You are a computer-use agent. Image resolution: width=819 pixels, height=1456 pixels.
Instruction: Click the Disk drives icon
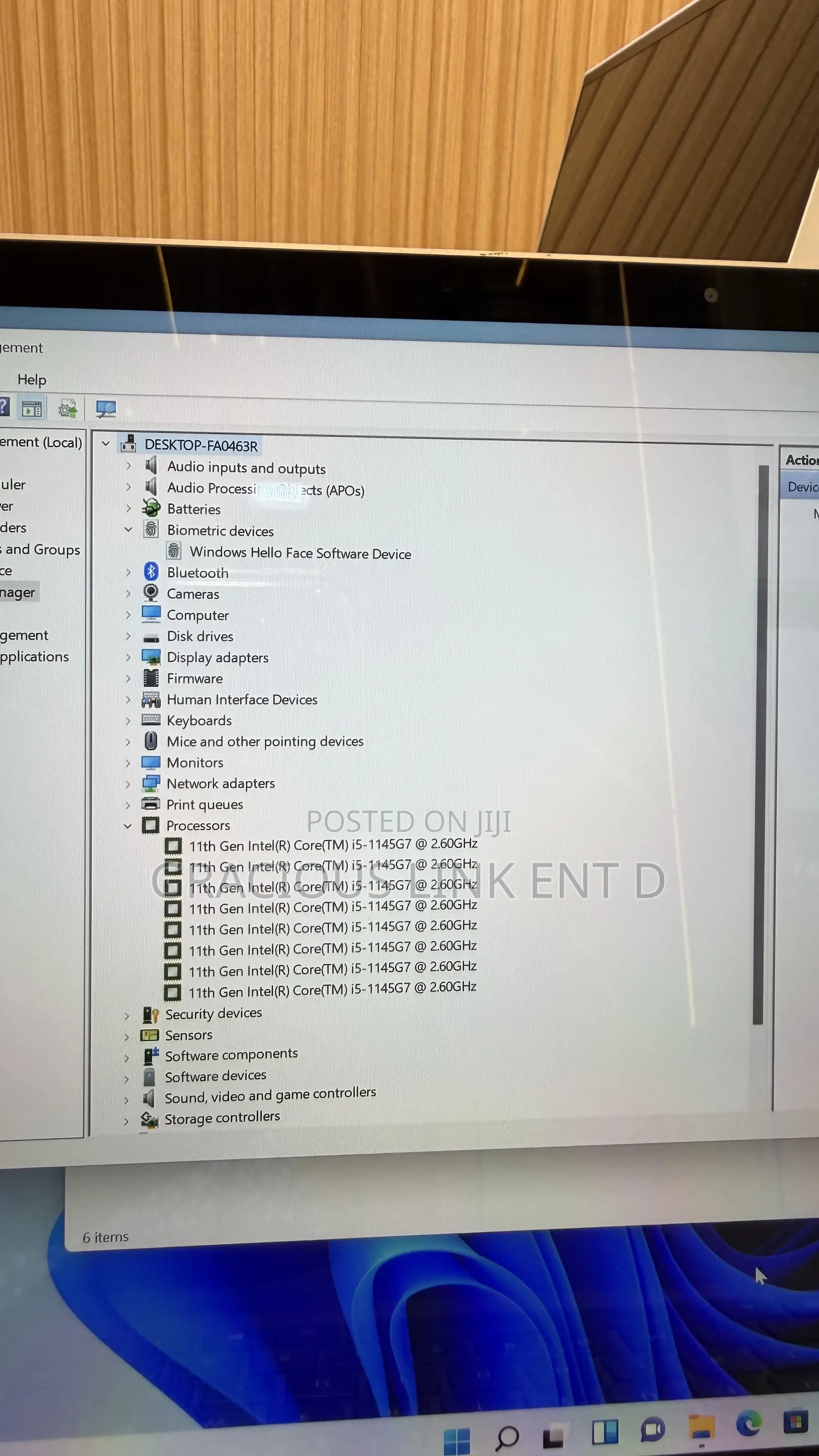tap(151, 638)
